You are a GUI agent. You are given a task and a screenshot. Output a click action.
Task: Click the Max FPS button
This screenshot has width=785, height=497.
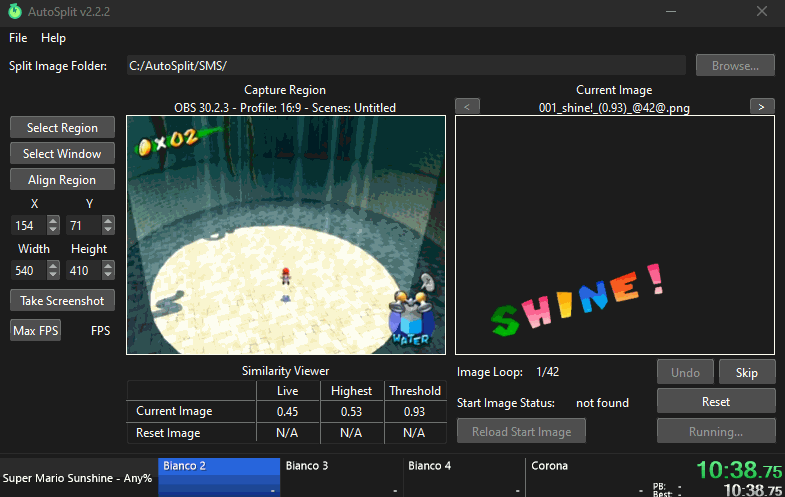[x=36, y=330]
